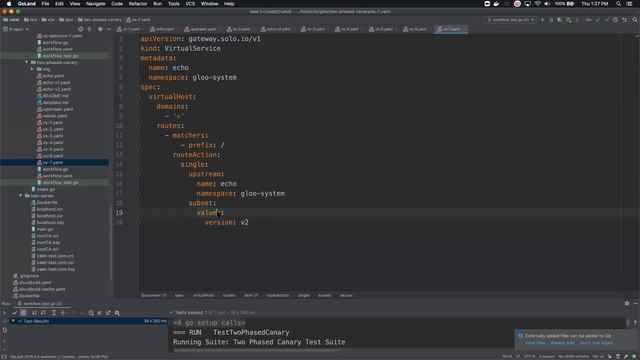Run the workflow_test.go configuration
The height and width of the screenshot is (360, 640).
tap(542, 20)
